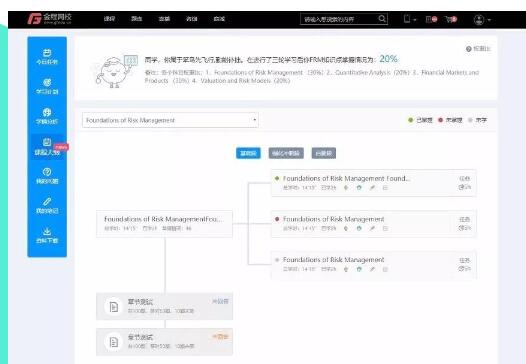Open the question-mark icon item in the blue sidebar
526x364 pixels.
coord(47,176)
